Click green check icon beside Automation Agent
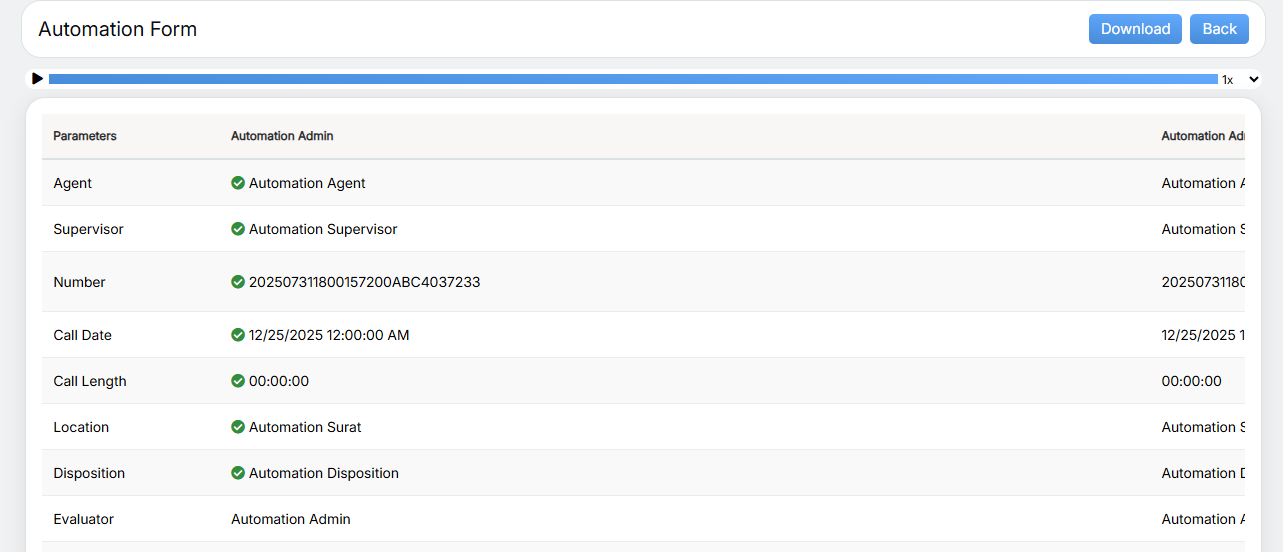The image size is (1283, 552). click(x=238, y=183)
